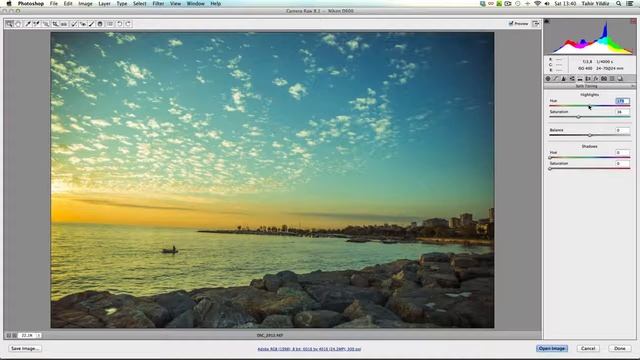Open the Window menu
The width and height of the screenshot is (640, 360).
coord(196,4)
